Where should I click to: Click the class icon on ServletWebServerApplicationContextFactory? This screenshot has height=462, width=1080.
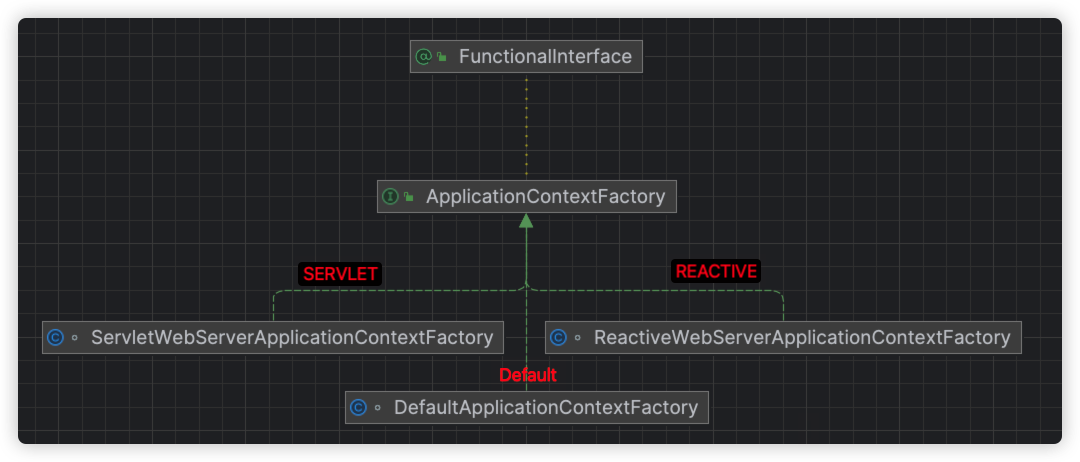56,337
